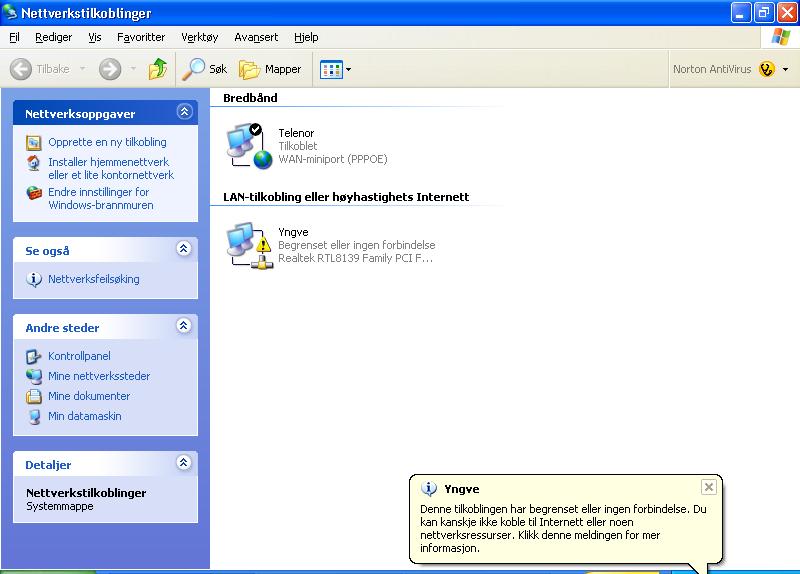The width and height of the screenshot is (800, 574).
Task: Collapse the Se også panel
Action: 184,248
